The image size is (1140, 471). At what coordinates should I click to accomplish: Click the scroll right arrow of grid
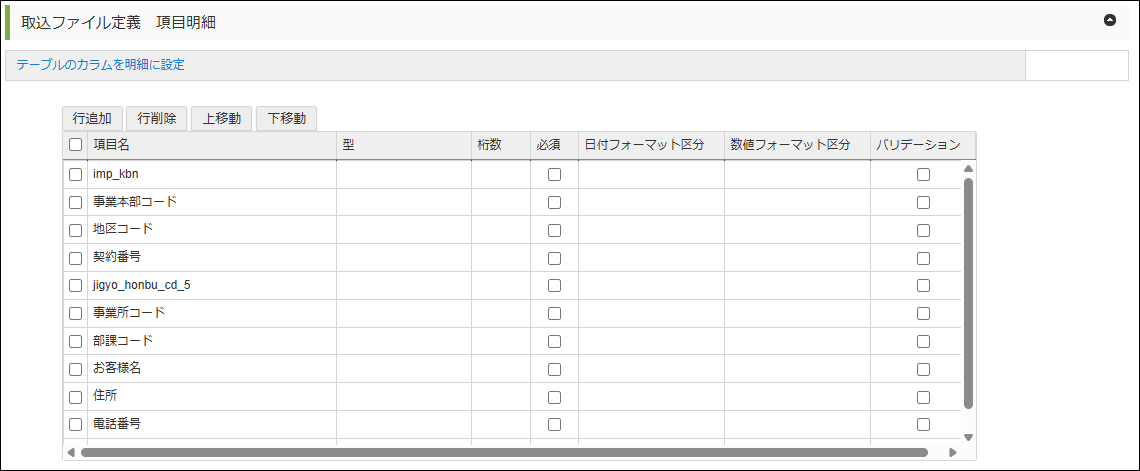pyautogui.click(x=952, y=452)
